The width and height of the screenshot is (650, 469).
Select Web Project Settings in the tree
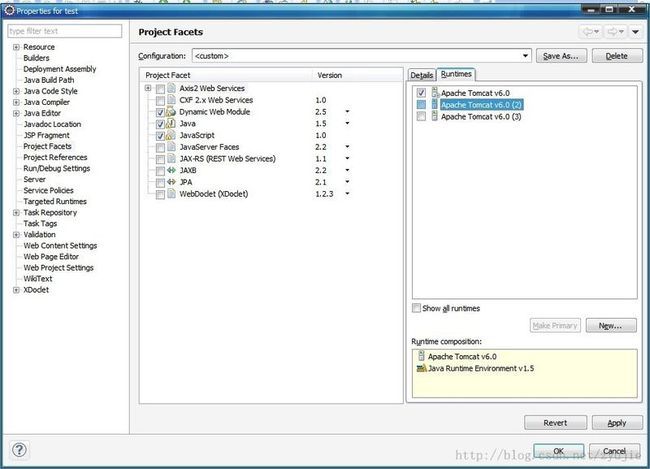(x=58, y=267)
